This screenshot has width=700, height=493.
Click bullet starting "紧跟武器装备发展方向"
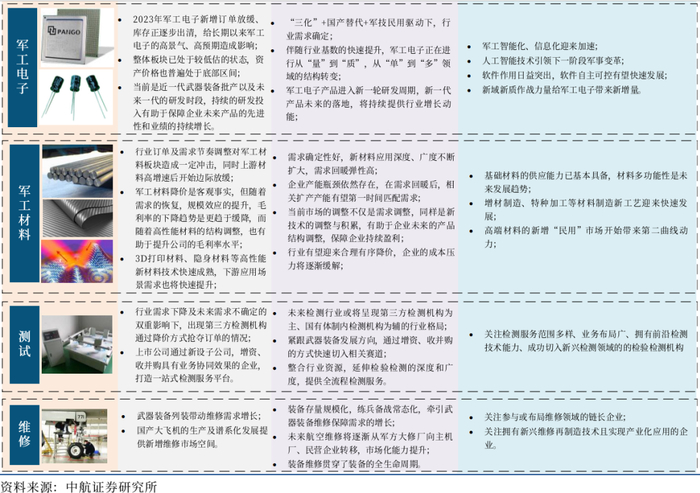coord(371,347)
